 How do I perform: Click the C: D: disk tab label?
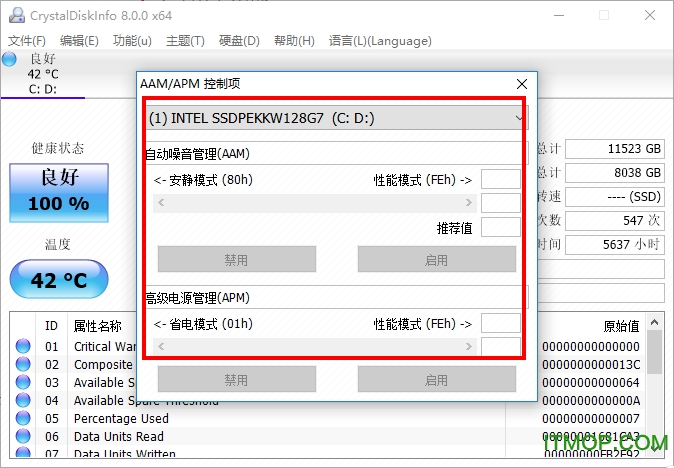[x=43, y=89]
